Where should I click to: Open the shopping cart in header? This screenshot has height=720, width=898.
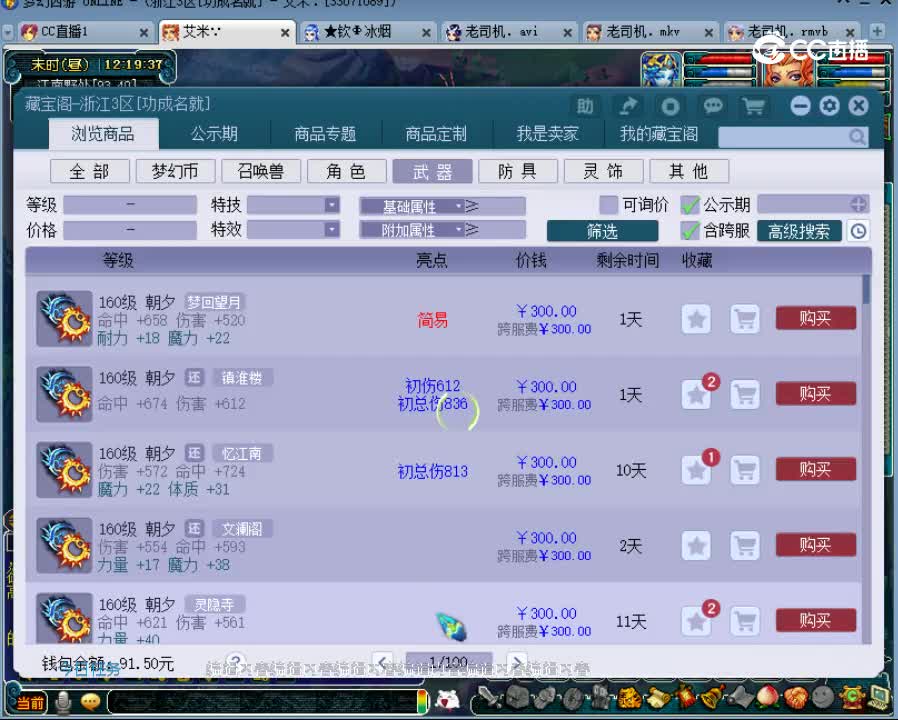[x=754, y=106]
